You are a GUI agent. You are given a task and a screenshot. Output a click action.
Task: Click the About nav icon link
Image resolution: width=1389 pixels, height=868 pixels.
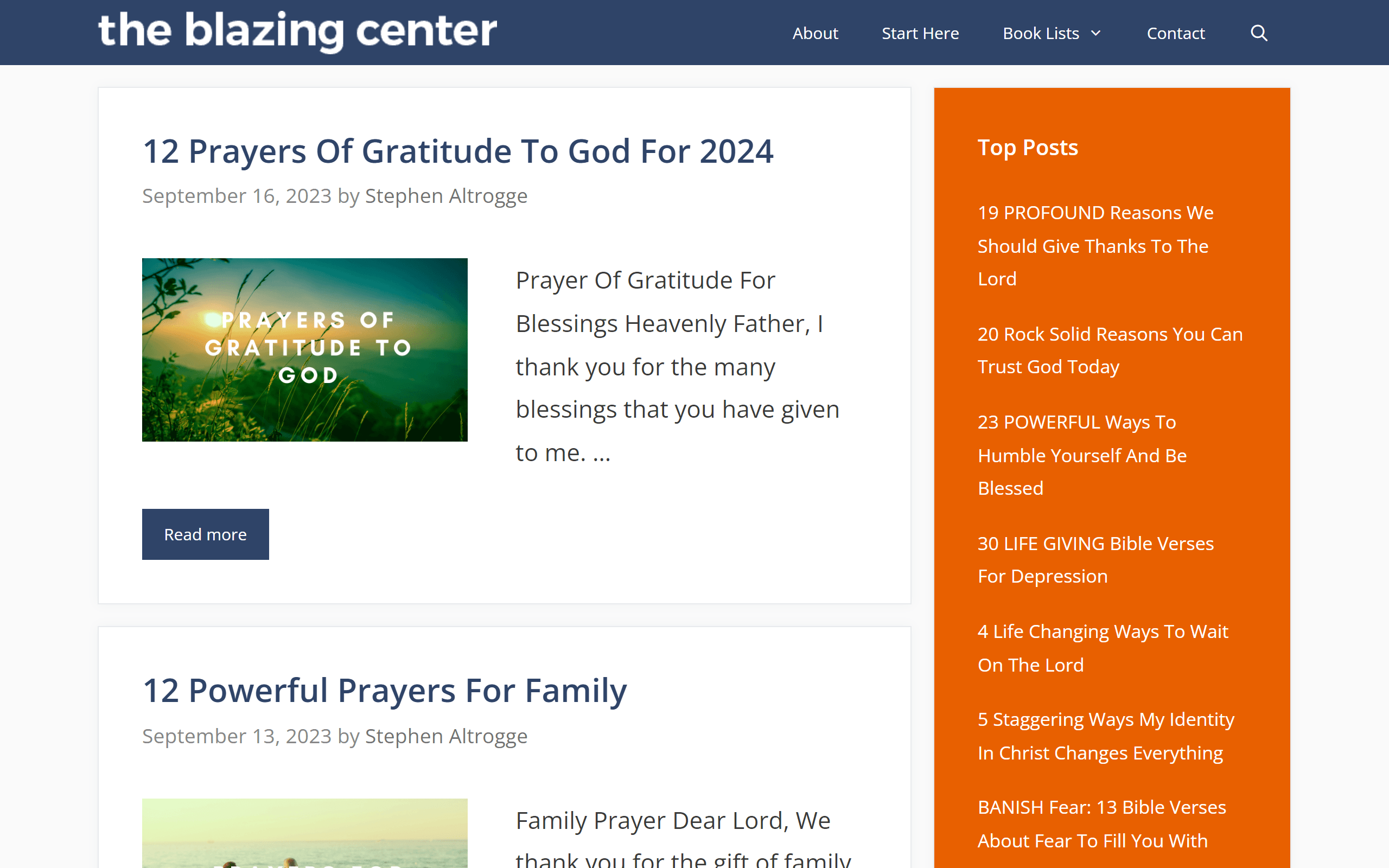[x=815, y=33]
